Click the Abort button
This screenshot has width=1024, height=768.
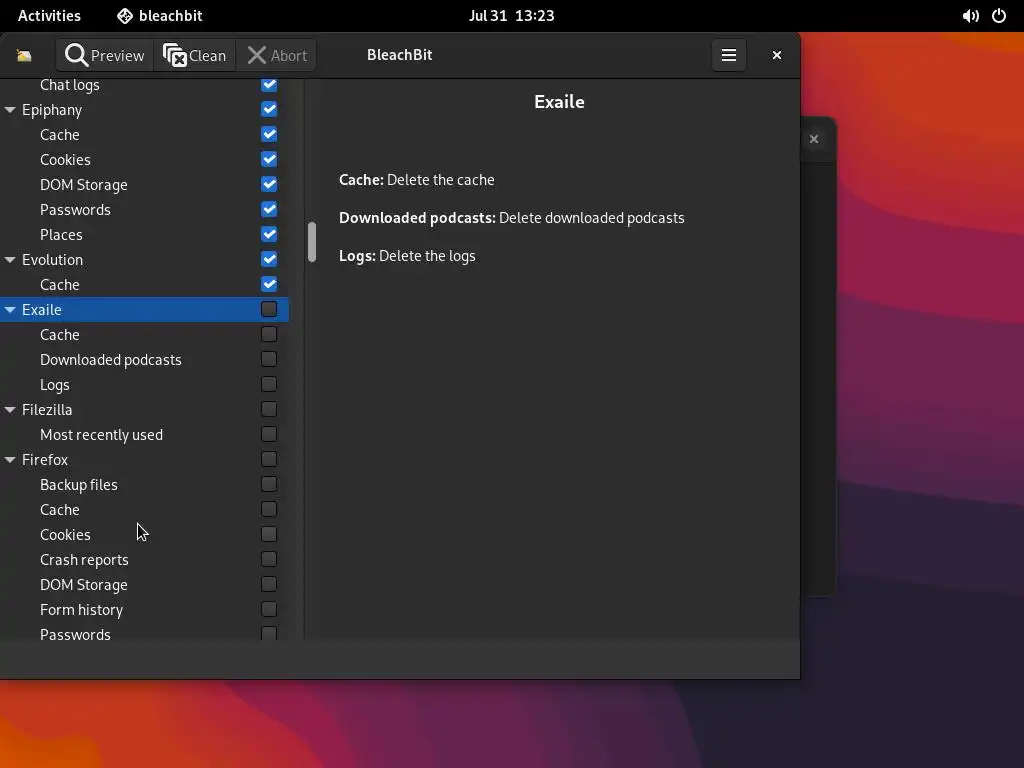point(277,56)
